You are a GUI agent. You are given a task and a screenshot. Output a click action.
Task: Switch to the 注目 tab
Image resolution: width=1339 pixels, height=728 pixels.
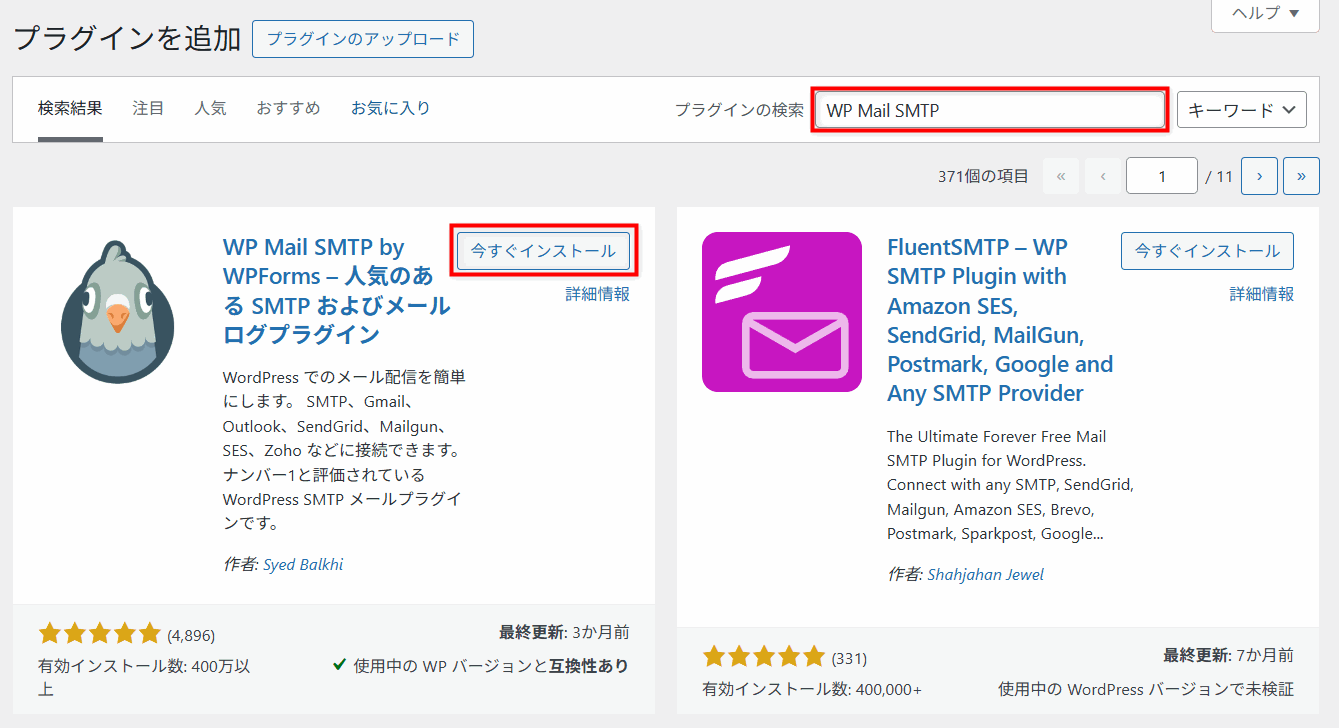(148, 108)
